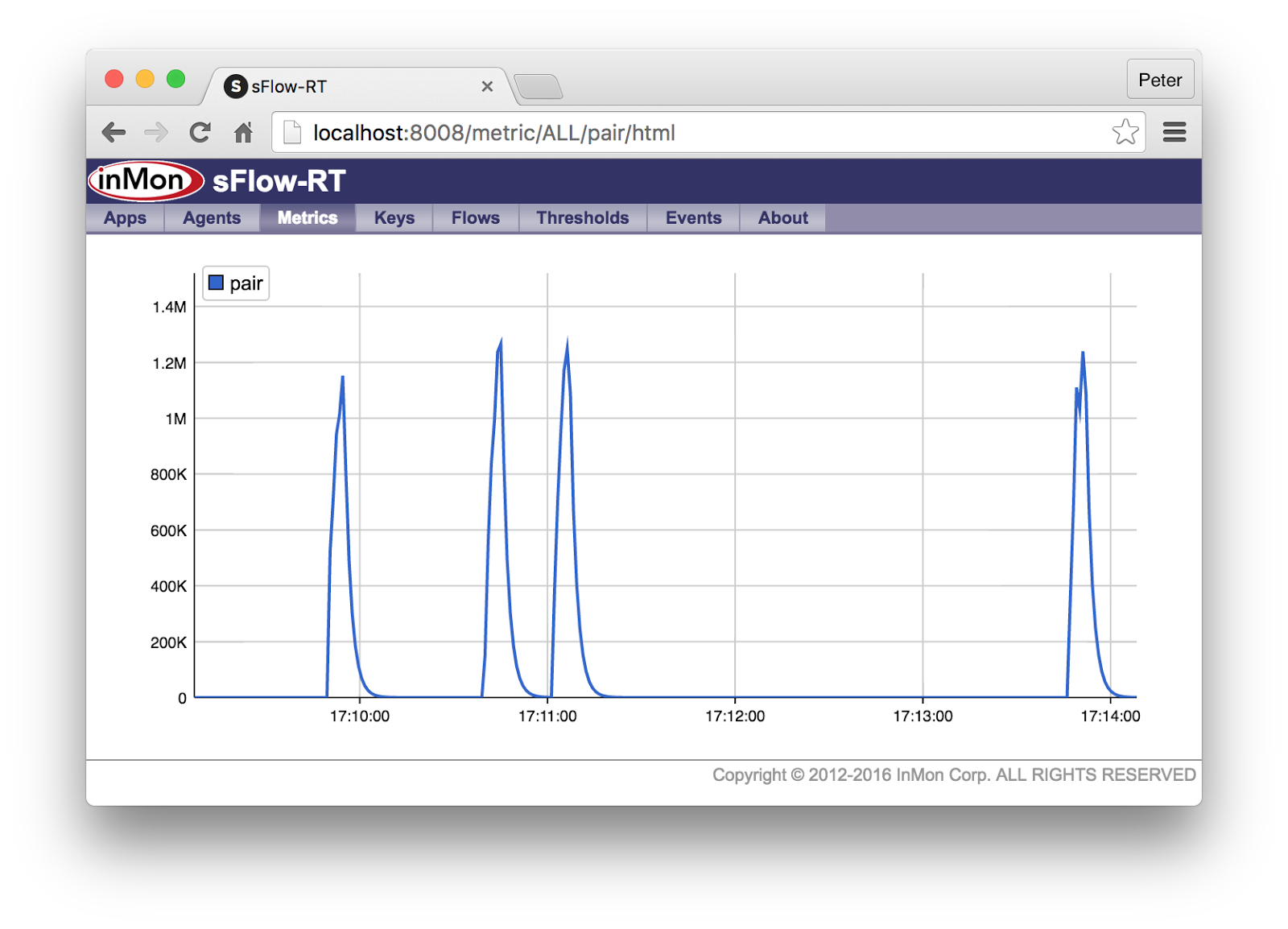Click the sFlow-RT favicon on the tab

pos(236,86)
